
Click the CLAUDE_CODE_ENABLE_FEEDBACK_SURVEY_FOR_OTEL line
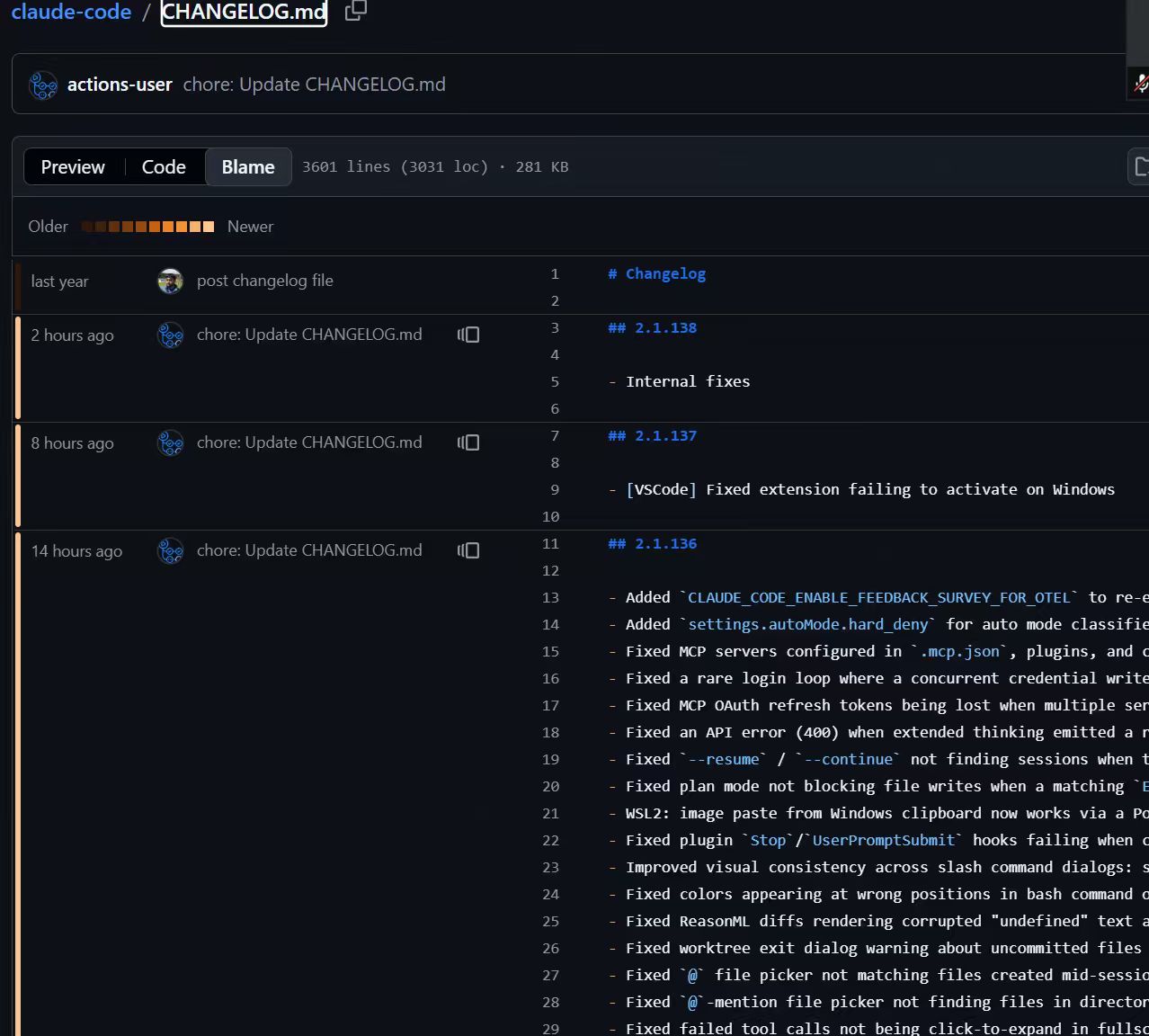877,598
